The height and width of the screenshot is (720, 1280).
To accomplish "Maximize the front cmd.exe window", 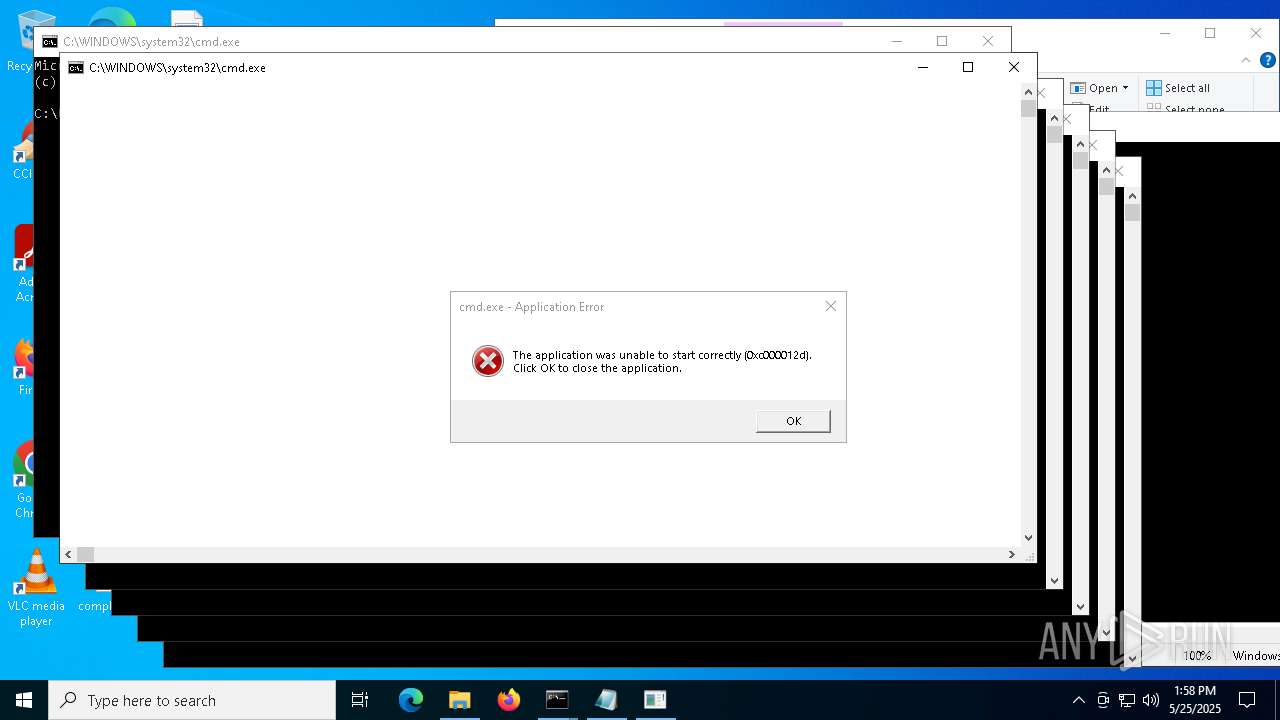I will [967, 67].
